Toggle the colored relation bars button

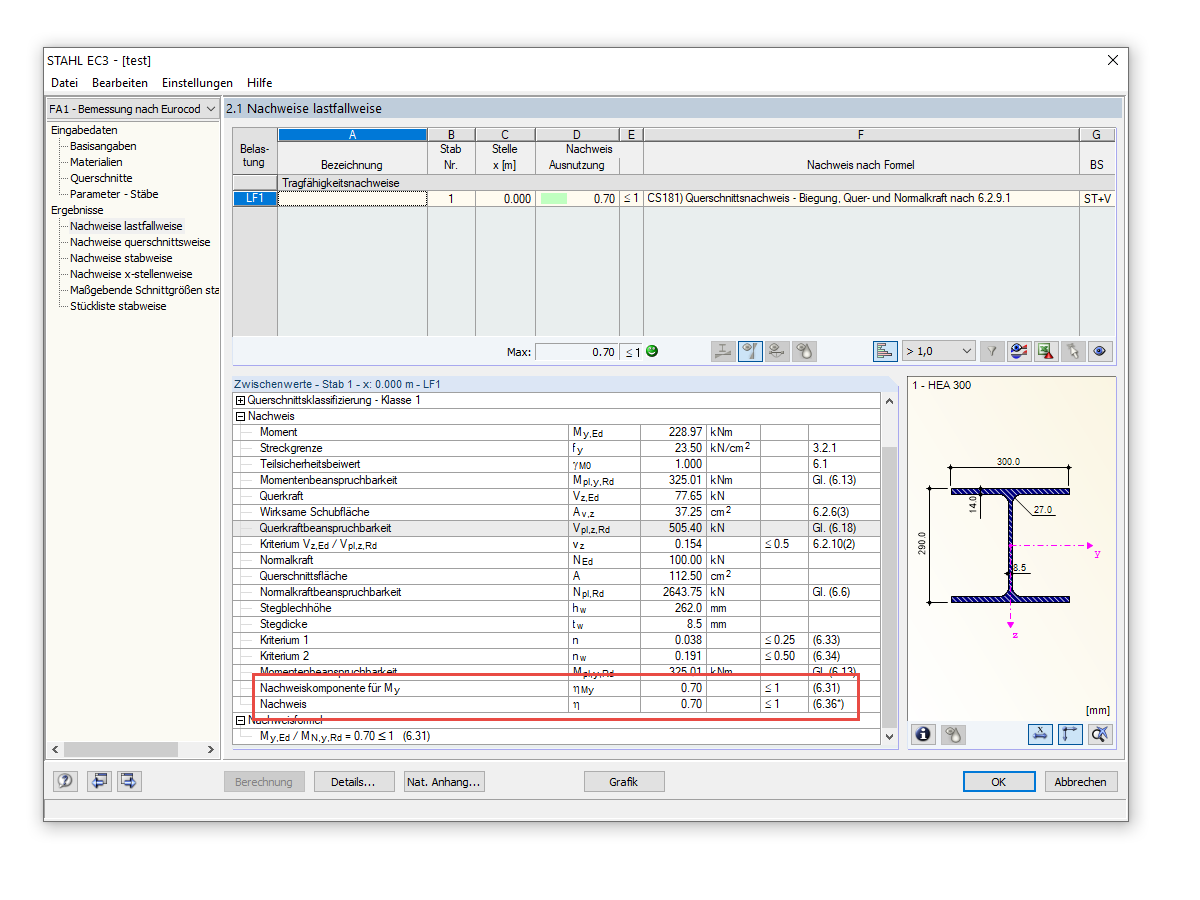(884, 351)
